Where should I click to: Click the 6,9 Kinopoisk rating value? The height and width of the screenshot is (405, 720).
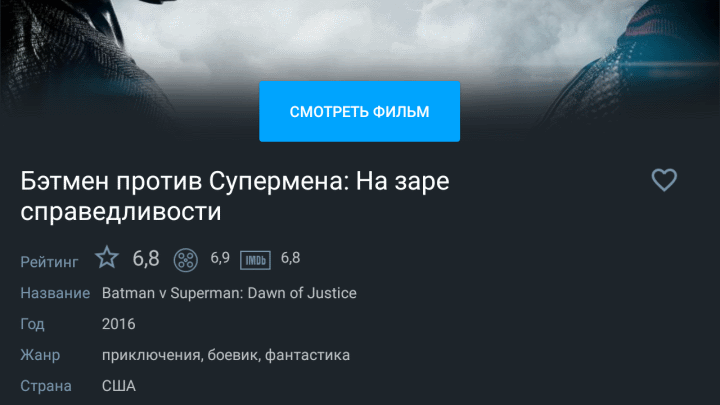(x=220, y=258)
